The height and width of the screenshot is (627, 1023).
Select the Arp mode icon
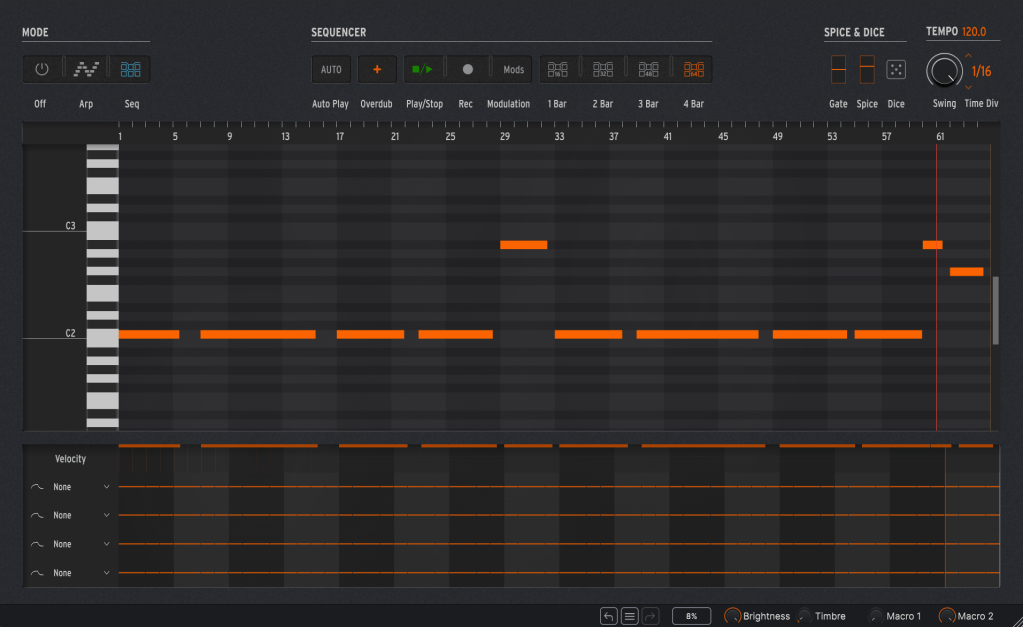click(x=86, y=70)
